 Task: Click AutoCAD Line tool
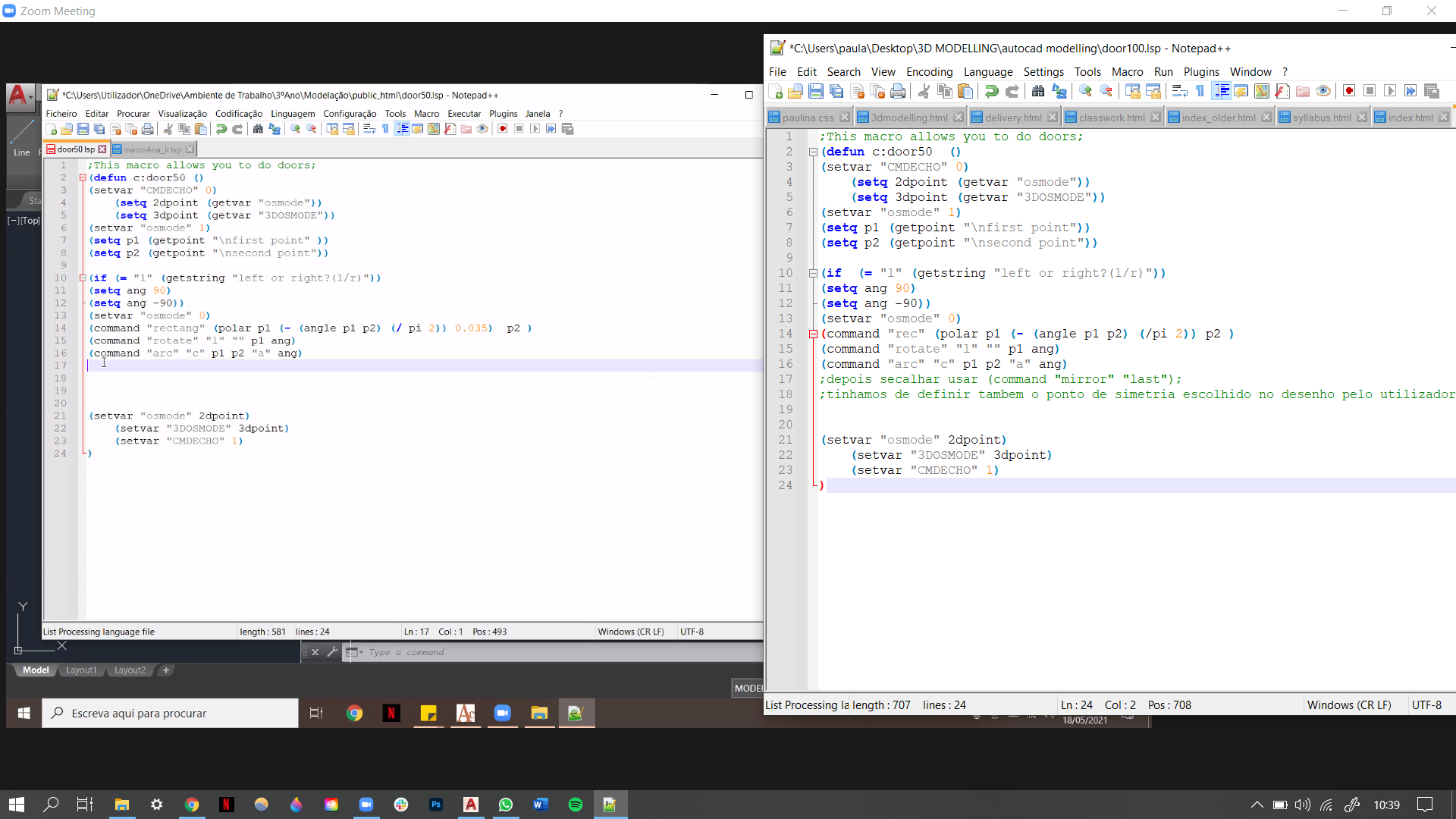pyautogui.click(x=22, y=137)
